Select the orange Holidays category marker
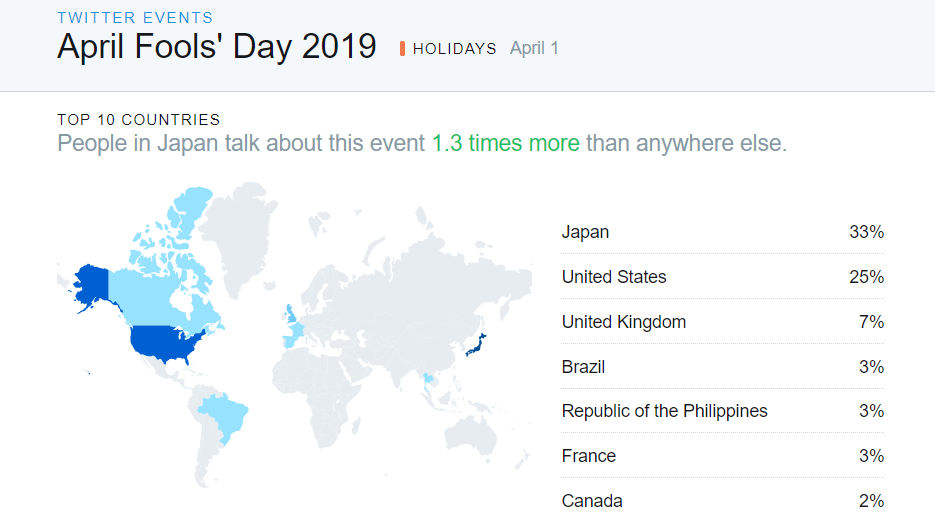This screenshot has height=517, width=935. click(403, 49)
